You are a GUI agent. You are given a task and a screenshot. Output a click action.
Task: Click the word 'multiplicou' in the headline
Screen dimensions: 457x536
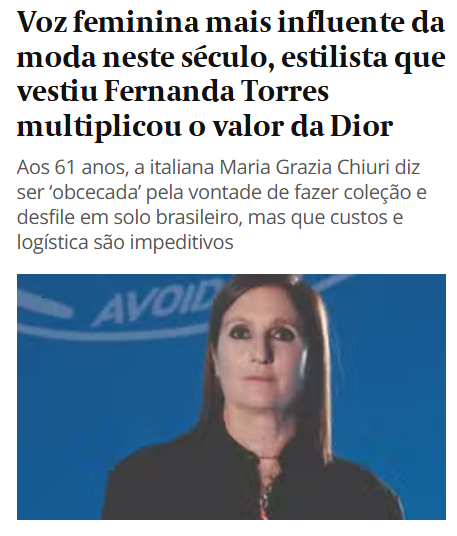coord(99,126)
